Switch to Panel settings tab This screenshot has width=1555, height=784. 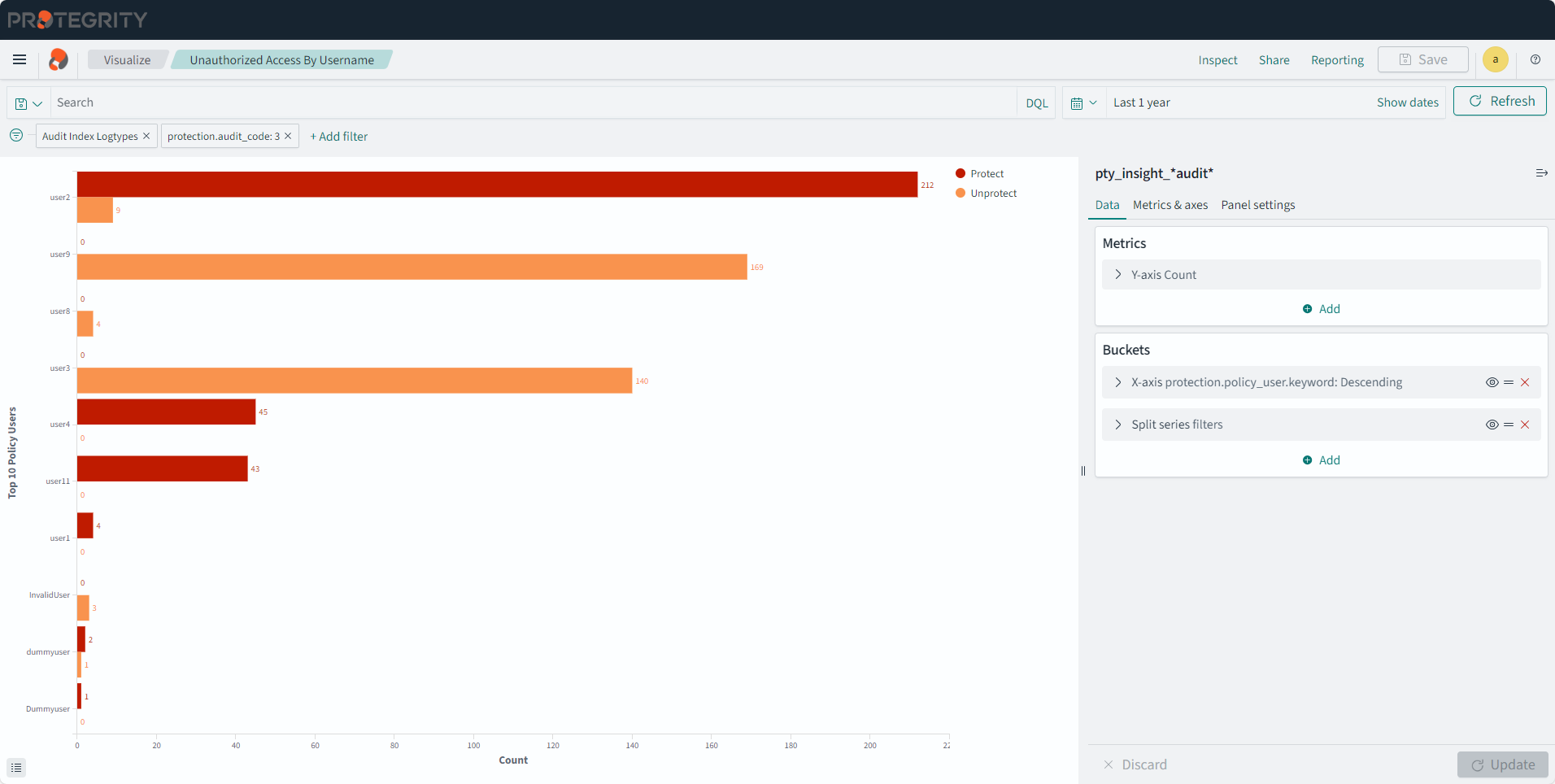(1257, 205)
